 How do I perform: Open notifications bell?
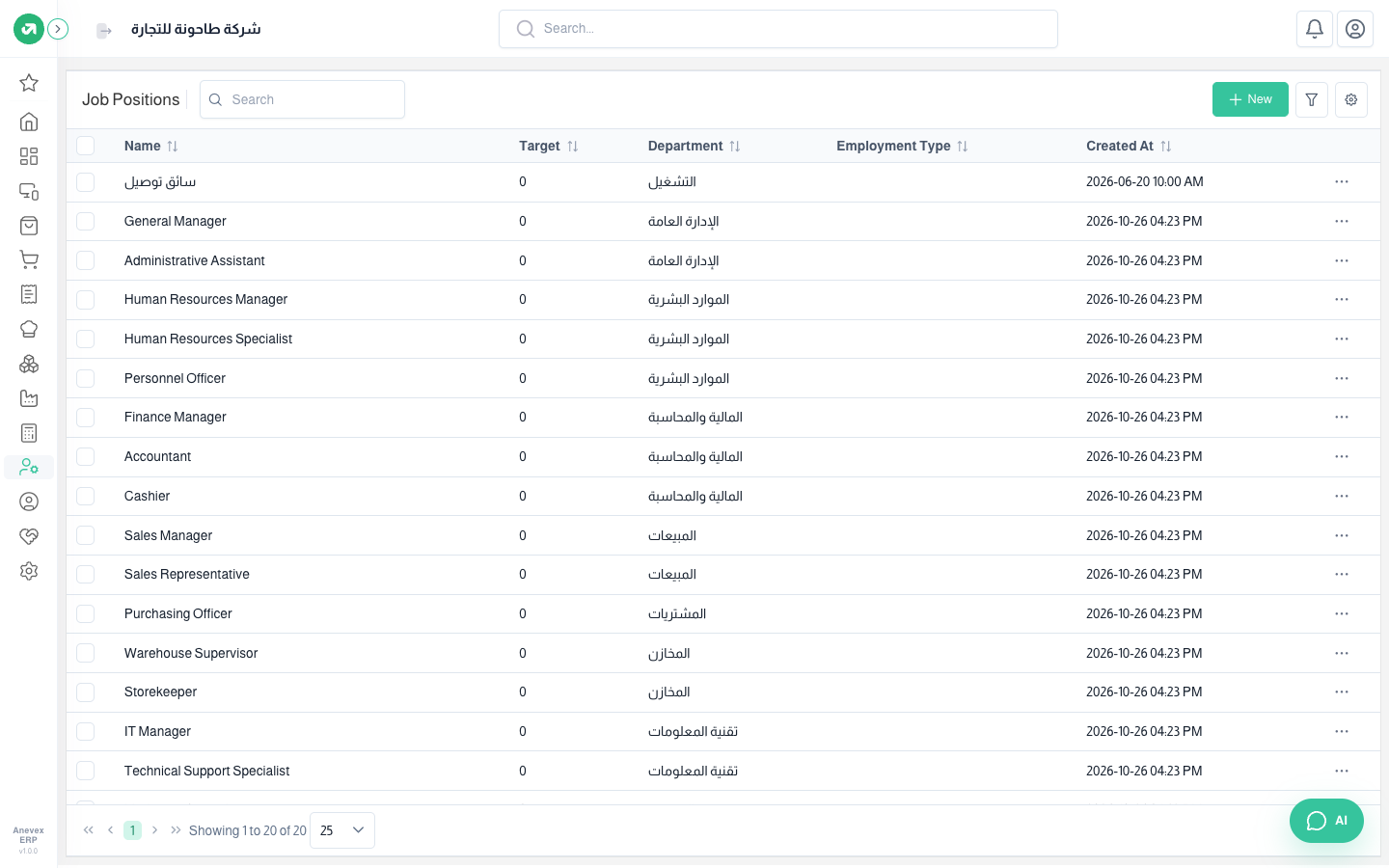(1315, 29)
